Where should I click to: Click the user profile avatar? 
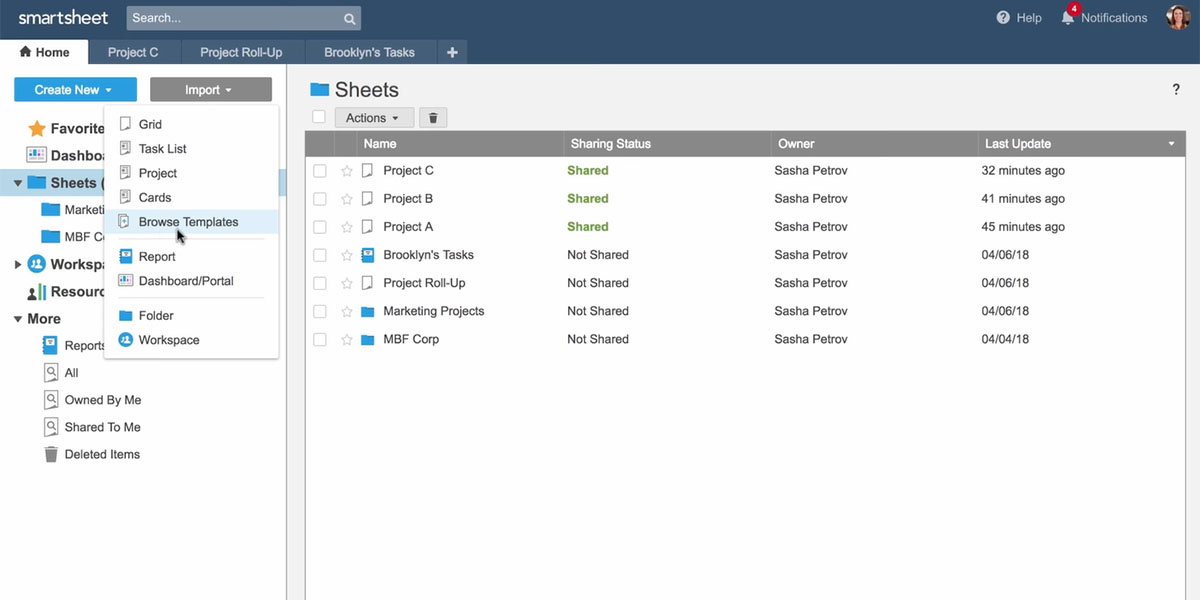pos(1177,18)
